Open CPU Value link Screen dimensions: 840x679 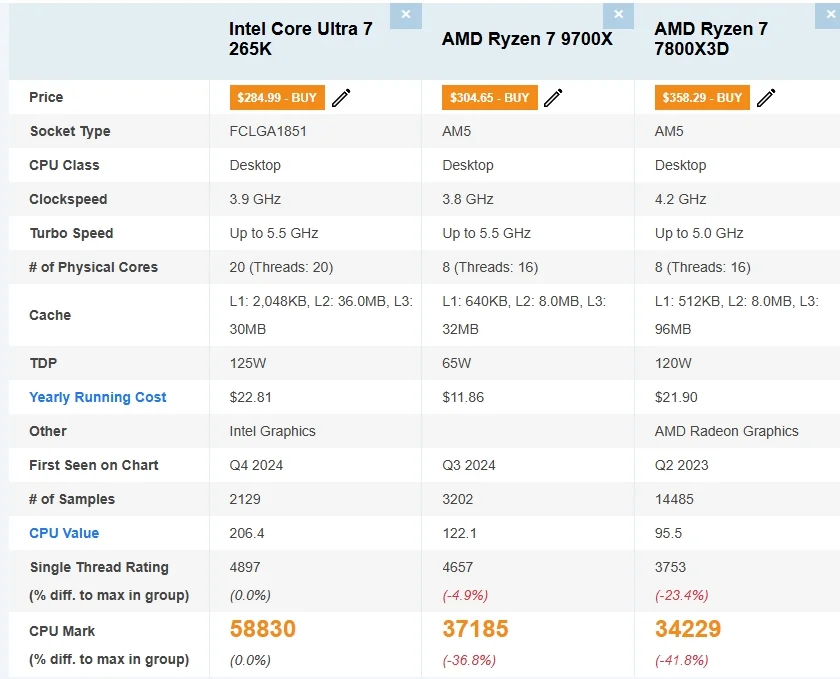pyautogui.click(x=64, y=533)
